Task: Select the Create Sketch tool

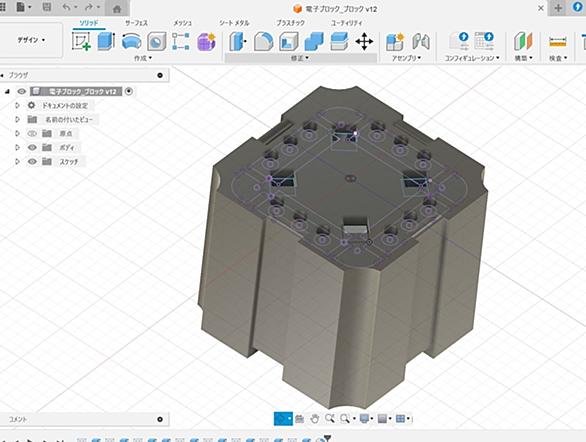Action: [81, 41]
